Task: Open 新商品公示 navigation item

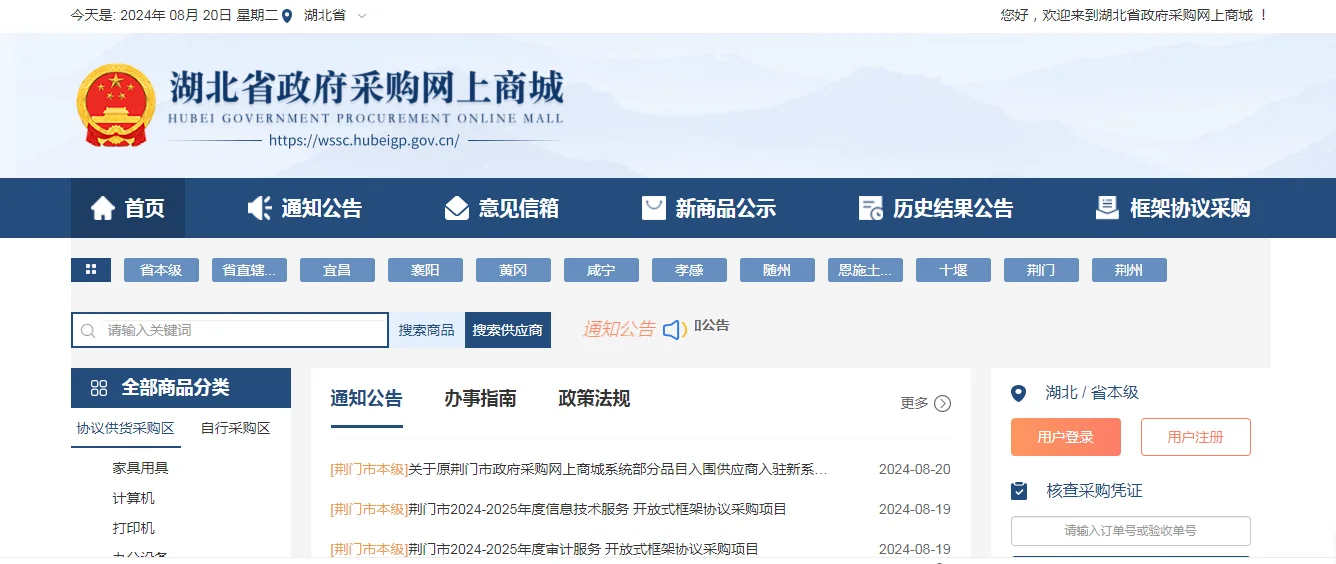Action: tap(709, 208)
